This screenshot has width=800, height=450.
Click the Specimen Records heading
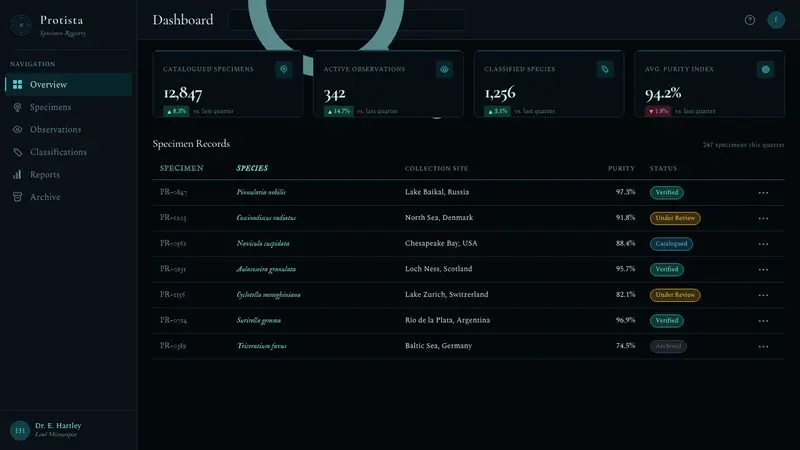(x=191, y=144)
